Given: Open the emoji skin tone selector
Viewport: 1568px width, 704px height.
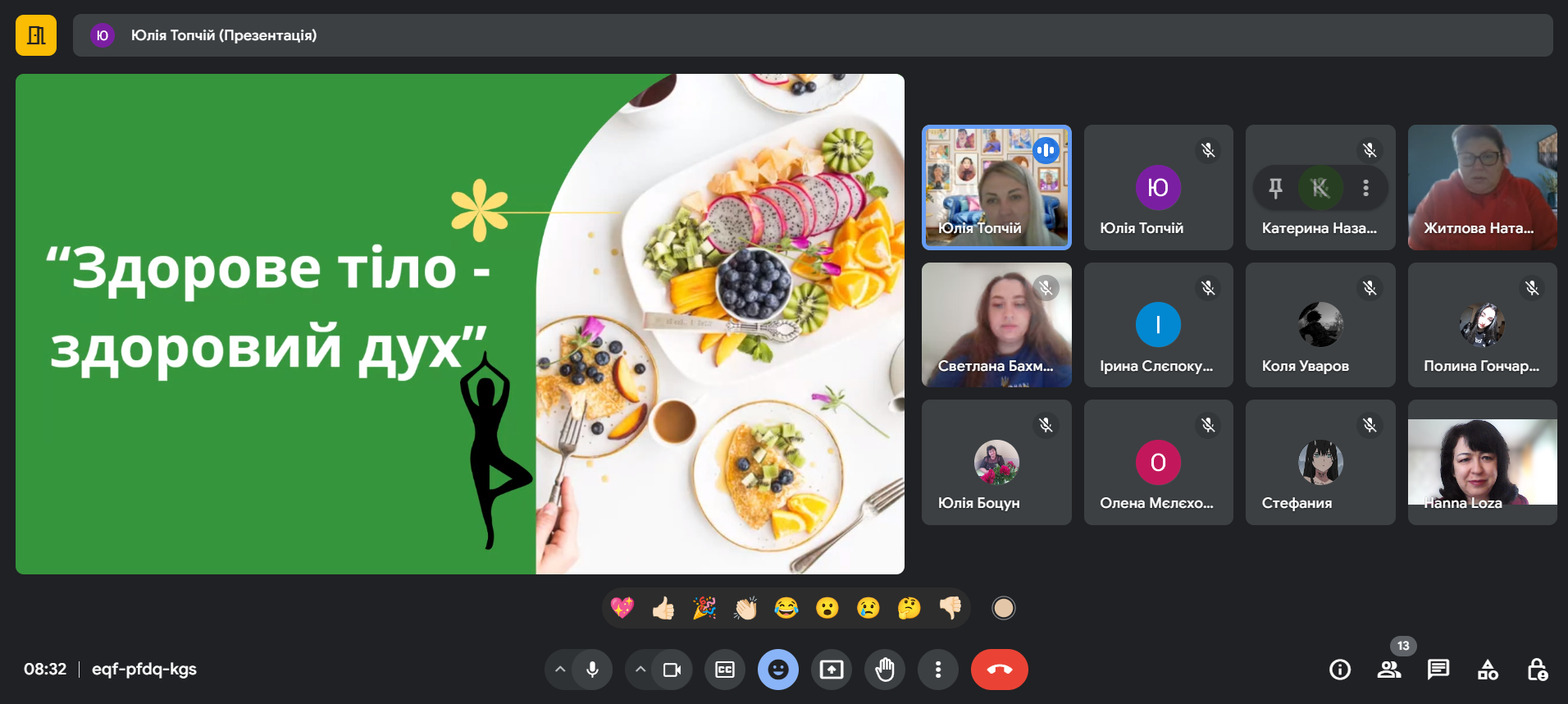Looking at the screenshot, I should click(1004, 608).
